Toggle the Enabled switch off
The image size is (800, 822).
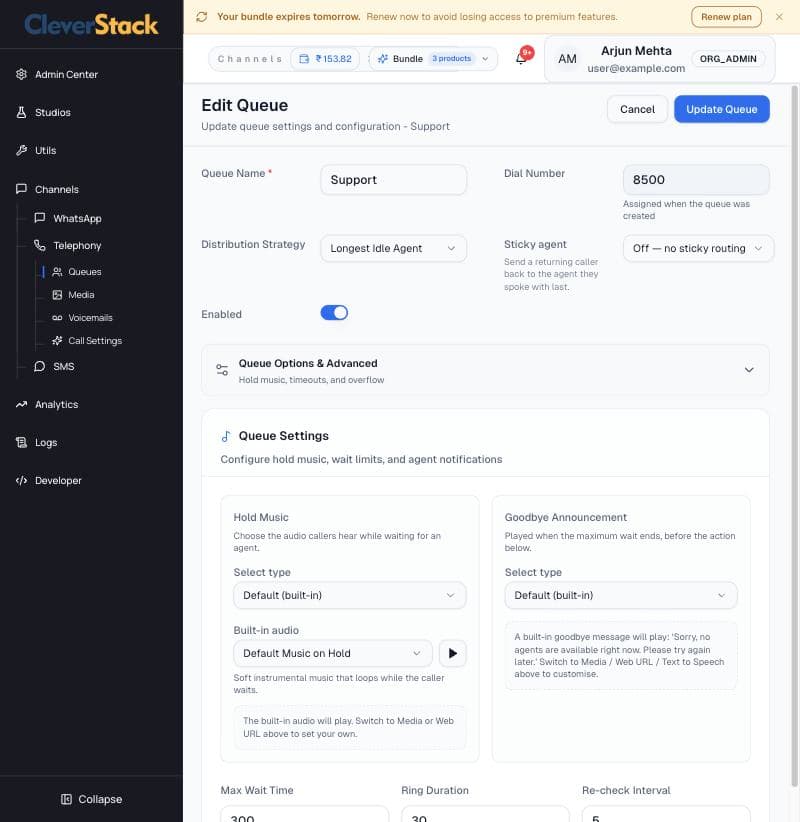click(334, 313)
